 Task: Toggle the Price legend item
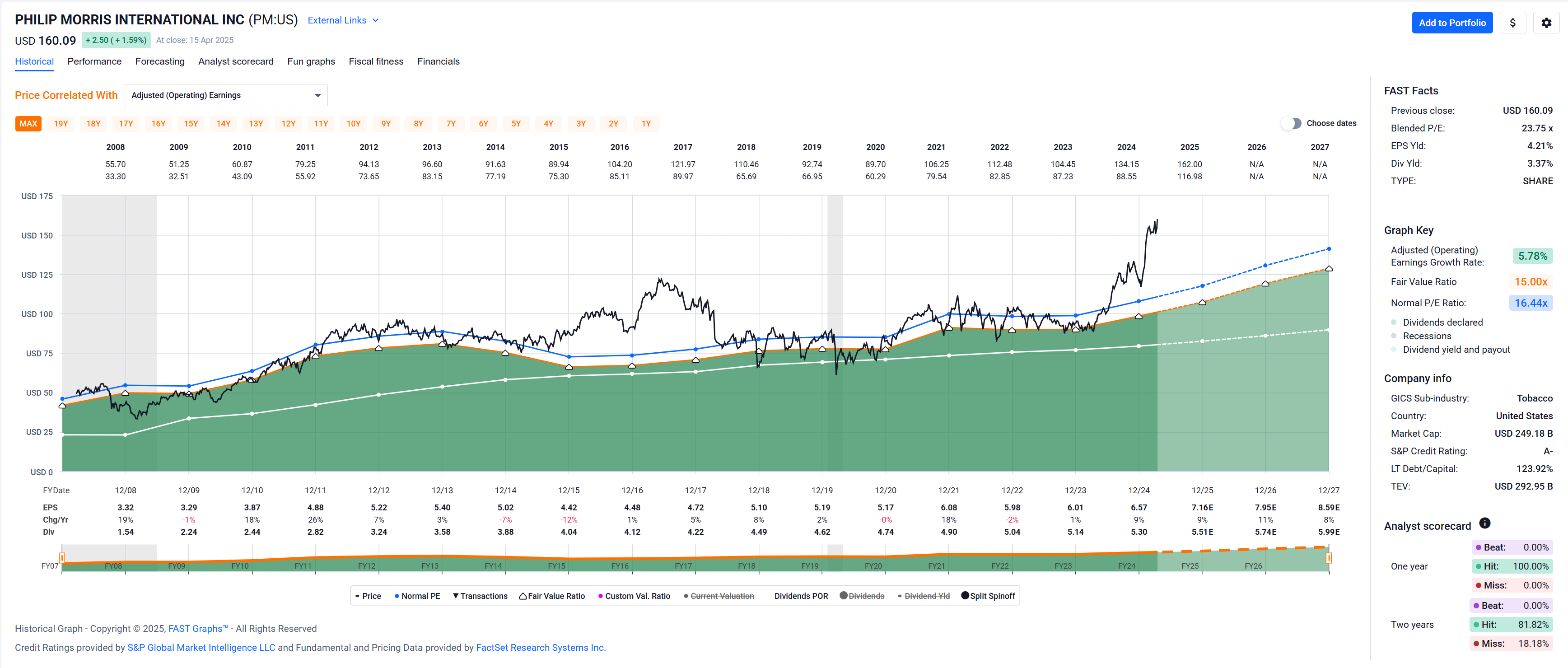click(x=368, y=596)
